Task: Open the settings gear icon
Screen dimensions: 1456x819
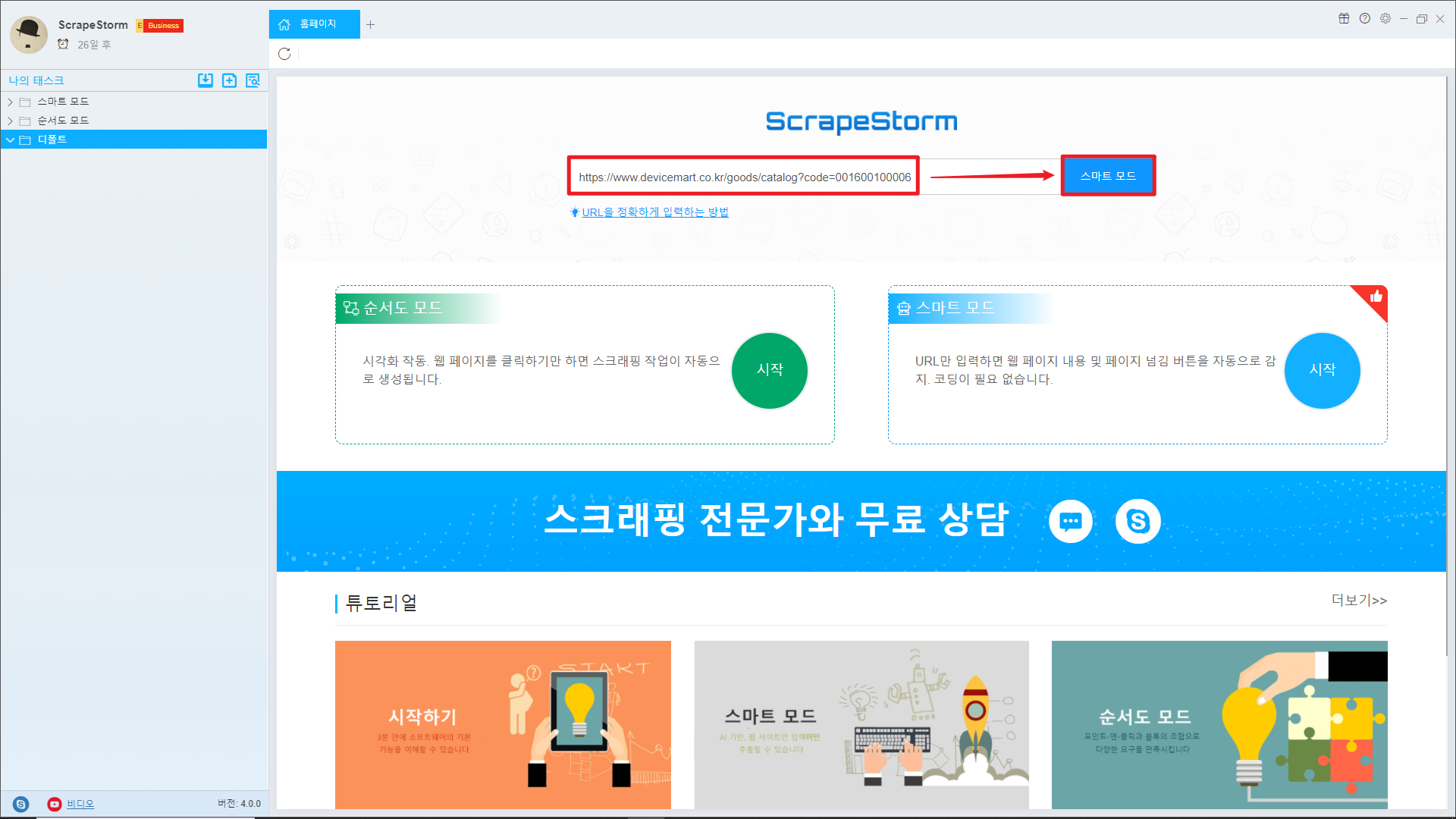Action: [1385, 19]
